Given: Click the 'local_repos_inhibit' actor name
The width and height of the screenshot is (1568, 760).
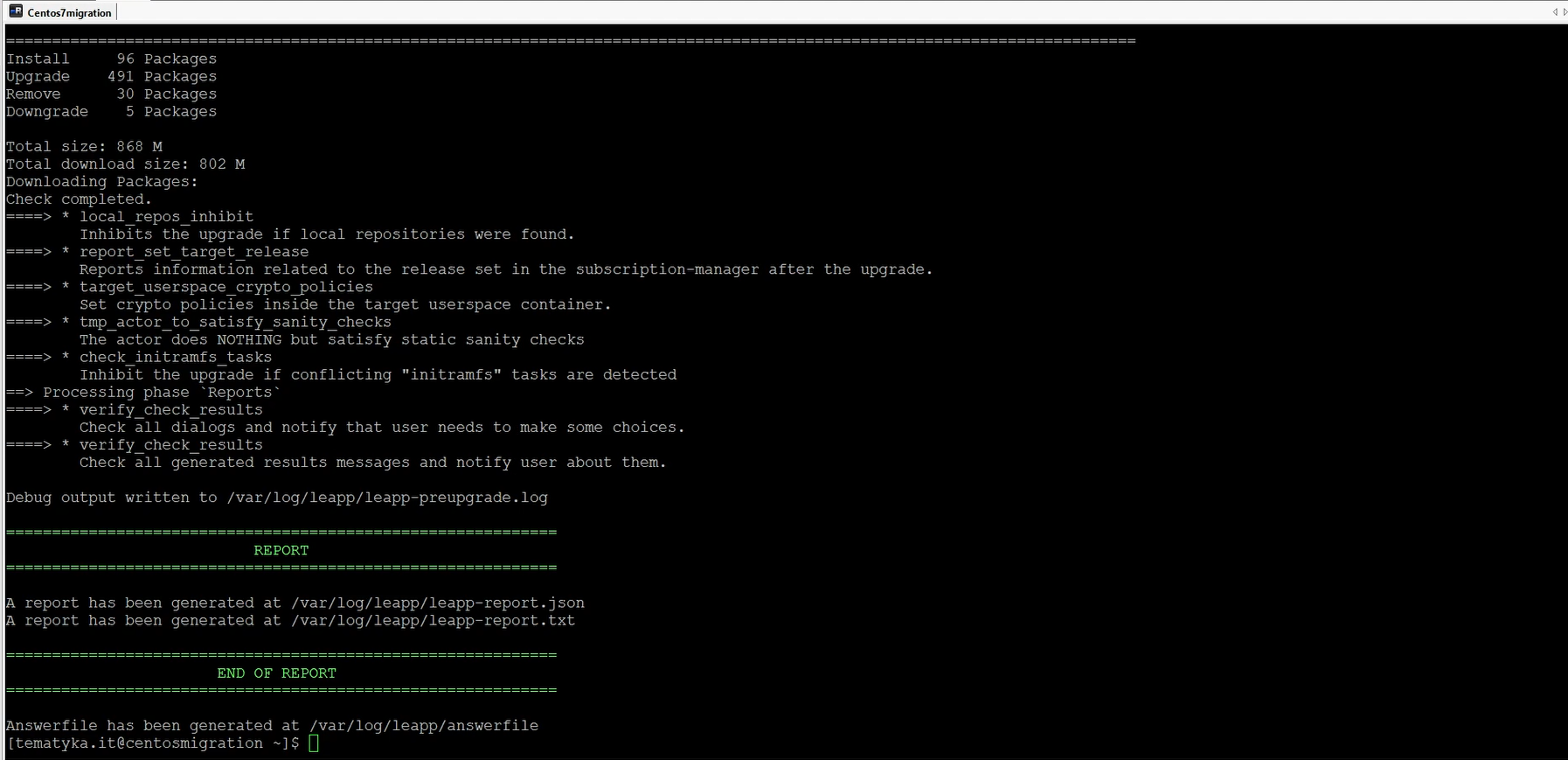Looking at the screenshot, I should click(166, 217).
